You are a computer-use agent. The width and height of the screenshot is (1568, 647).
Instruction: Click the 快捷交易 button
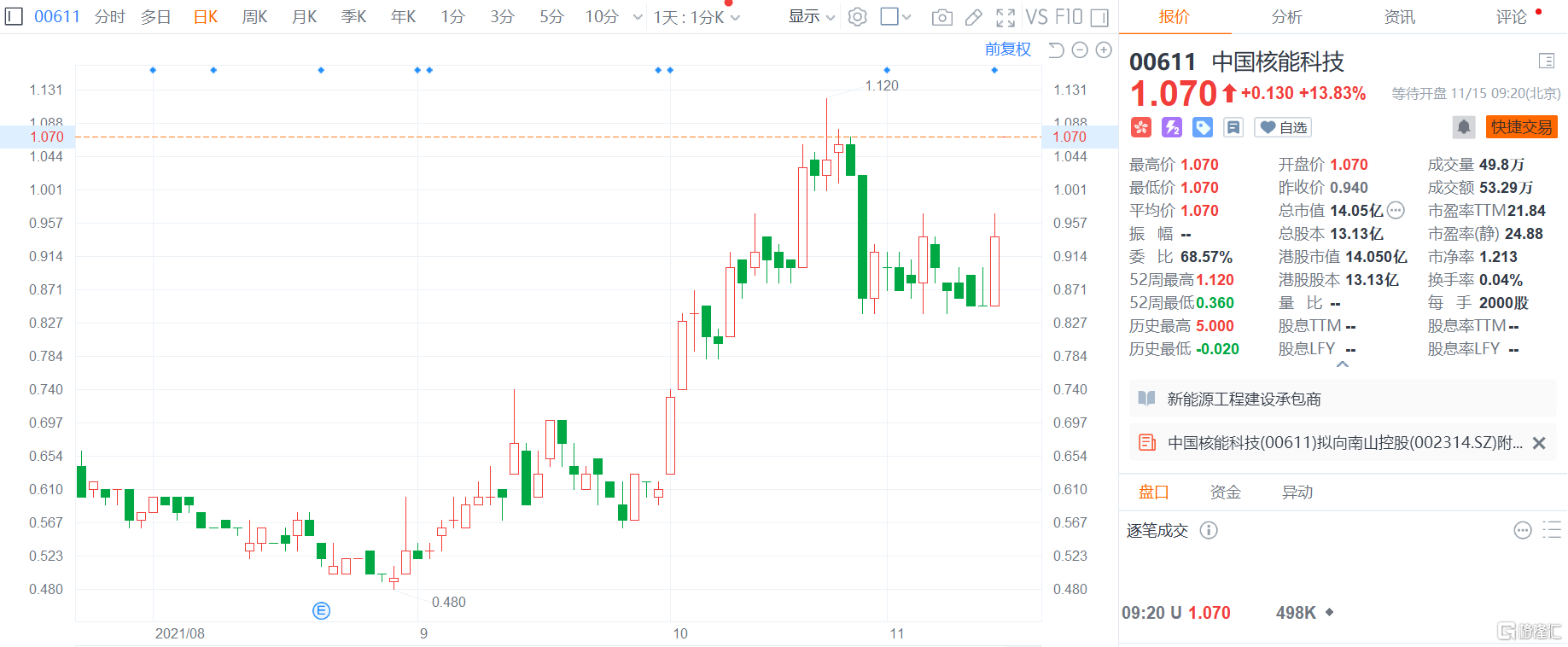1521,127
